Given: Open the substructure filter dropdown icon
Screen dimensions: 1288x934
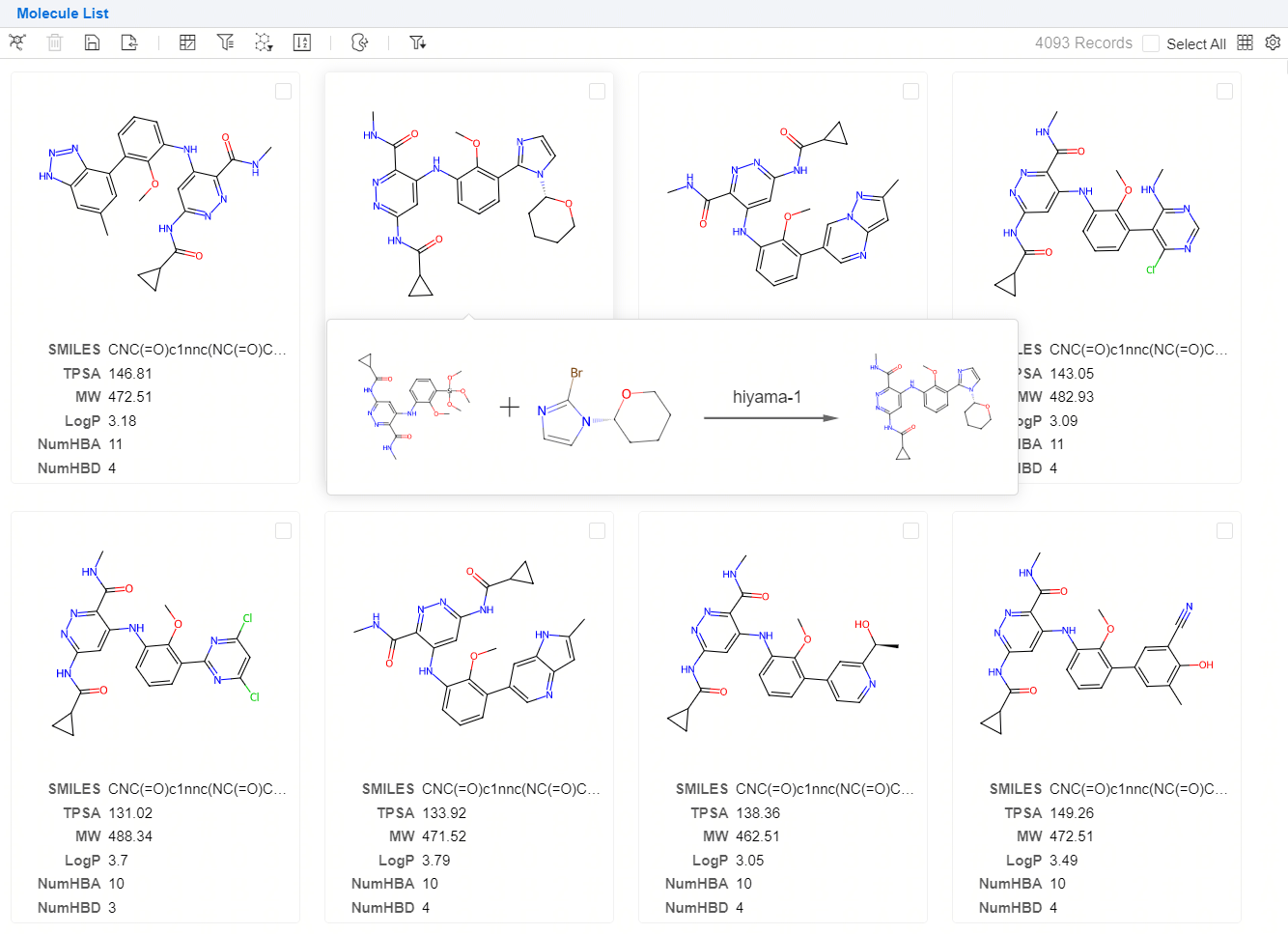Looking at the screenshot, I should 264,42.
